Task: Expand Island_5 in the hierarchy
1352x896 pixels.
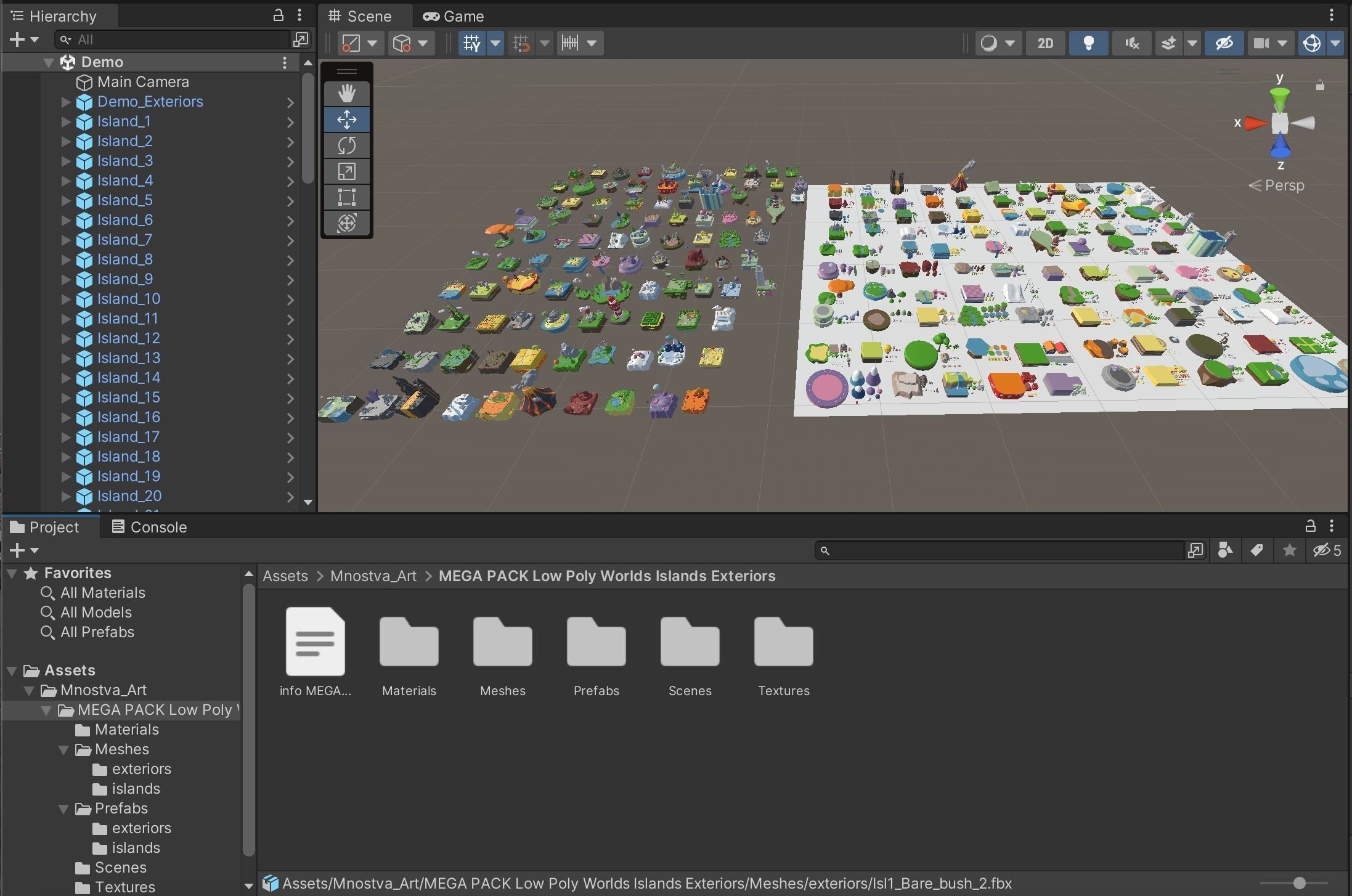Action: click(66, 200)
